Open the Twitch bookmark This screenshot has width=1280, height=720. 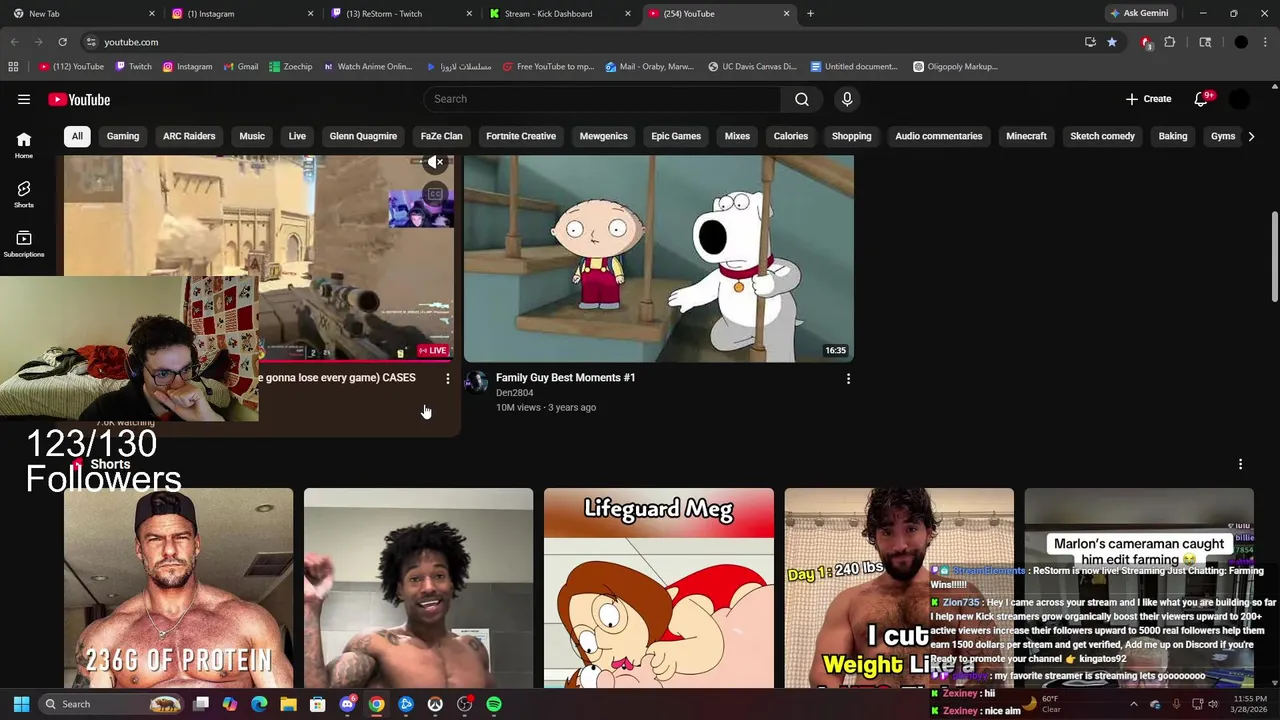click(x=133, y=67)
